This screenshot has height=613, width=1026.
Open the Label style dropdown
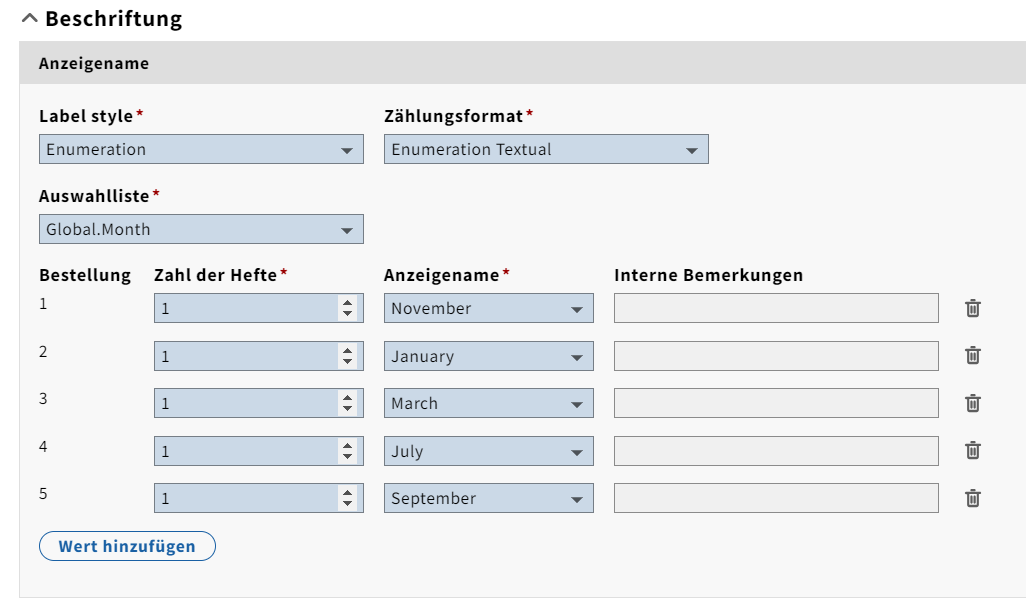[x=200, y=150]
